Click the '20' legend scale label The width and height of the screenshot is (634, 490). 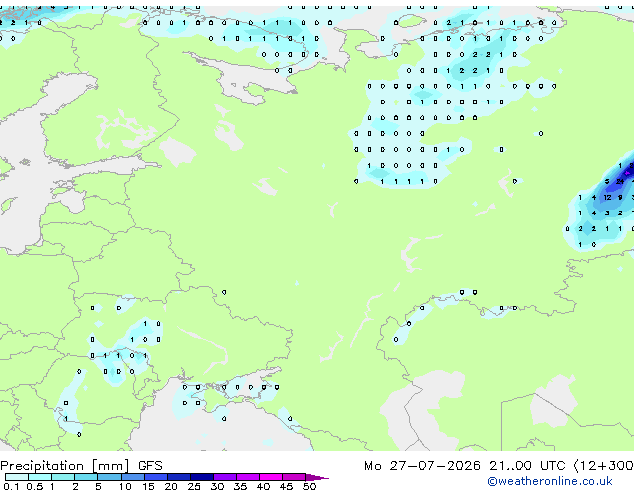(171, 486)
